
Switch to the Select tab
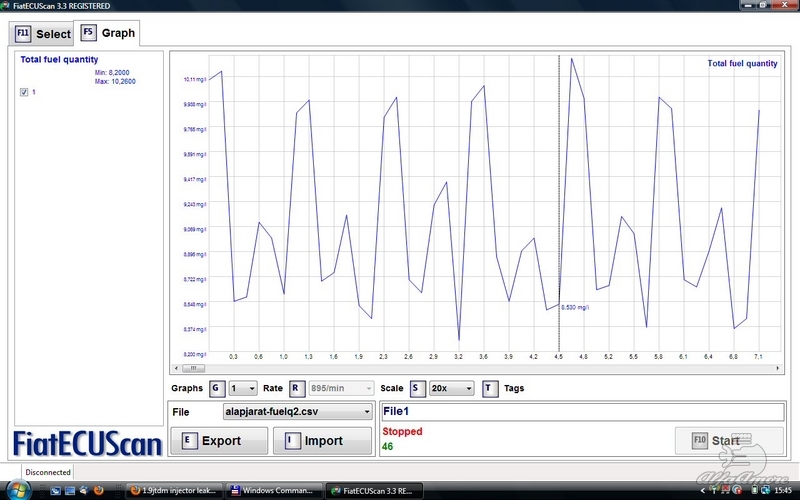click(41, 34)
